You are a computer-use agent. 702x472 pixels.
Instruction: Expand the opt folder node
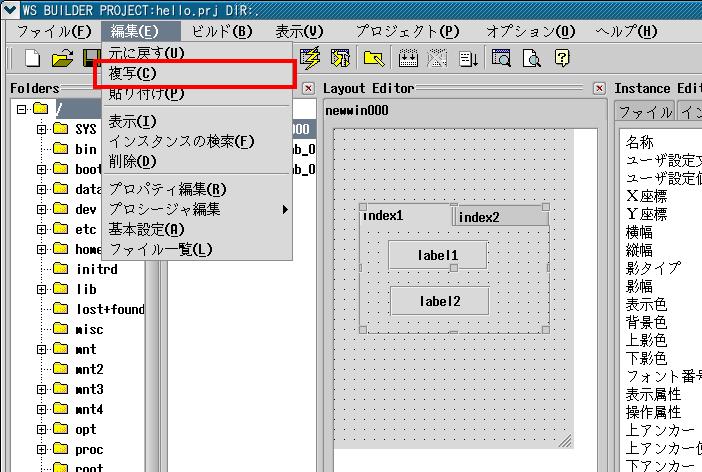pos(42,429)
